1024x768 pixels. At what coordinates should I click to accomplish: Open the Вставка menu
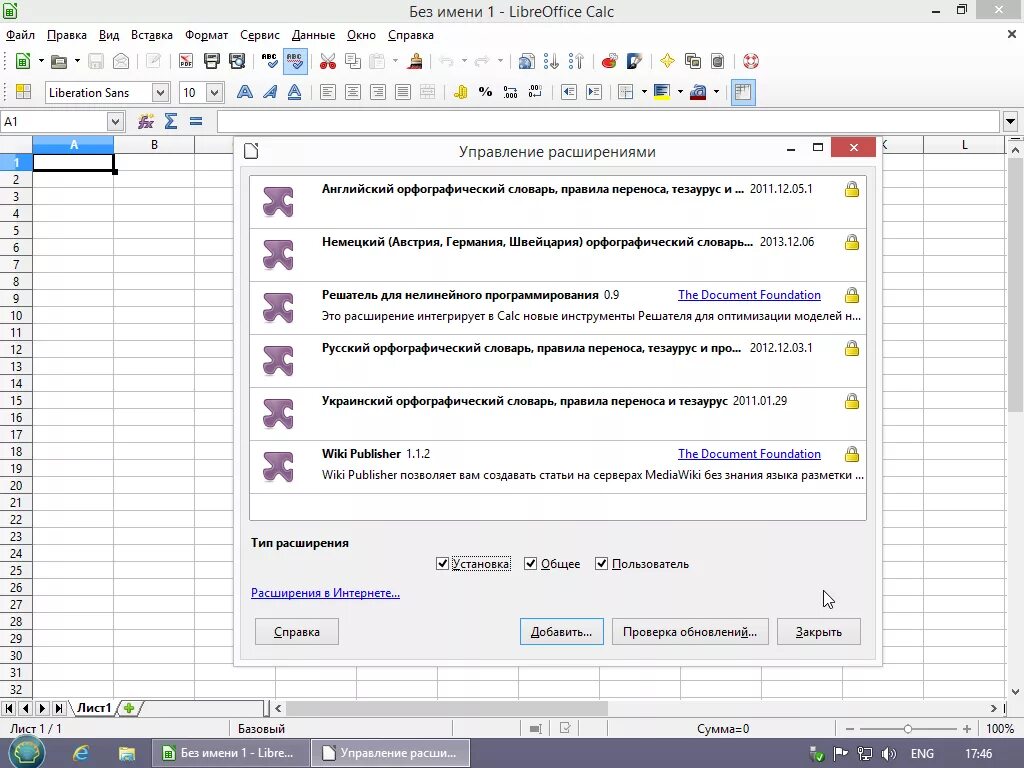point(152,35)
